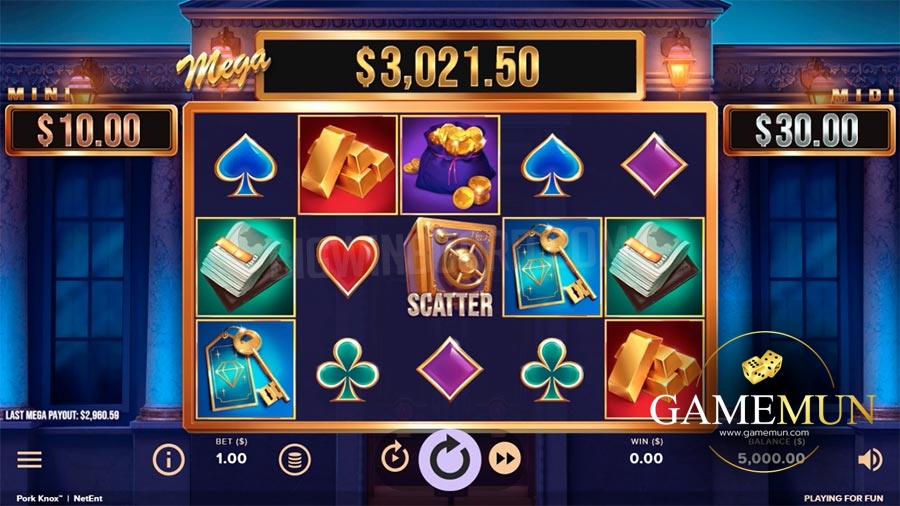
Task: Select the bet amount 1.00
Action: click(231, 458)
